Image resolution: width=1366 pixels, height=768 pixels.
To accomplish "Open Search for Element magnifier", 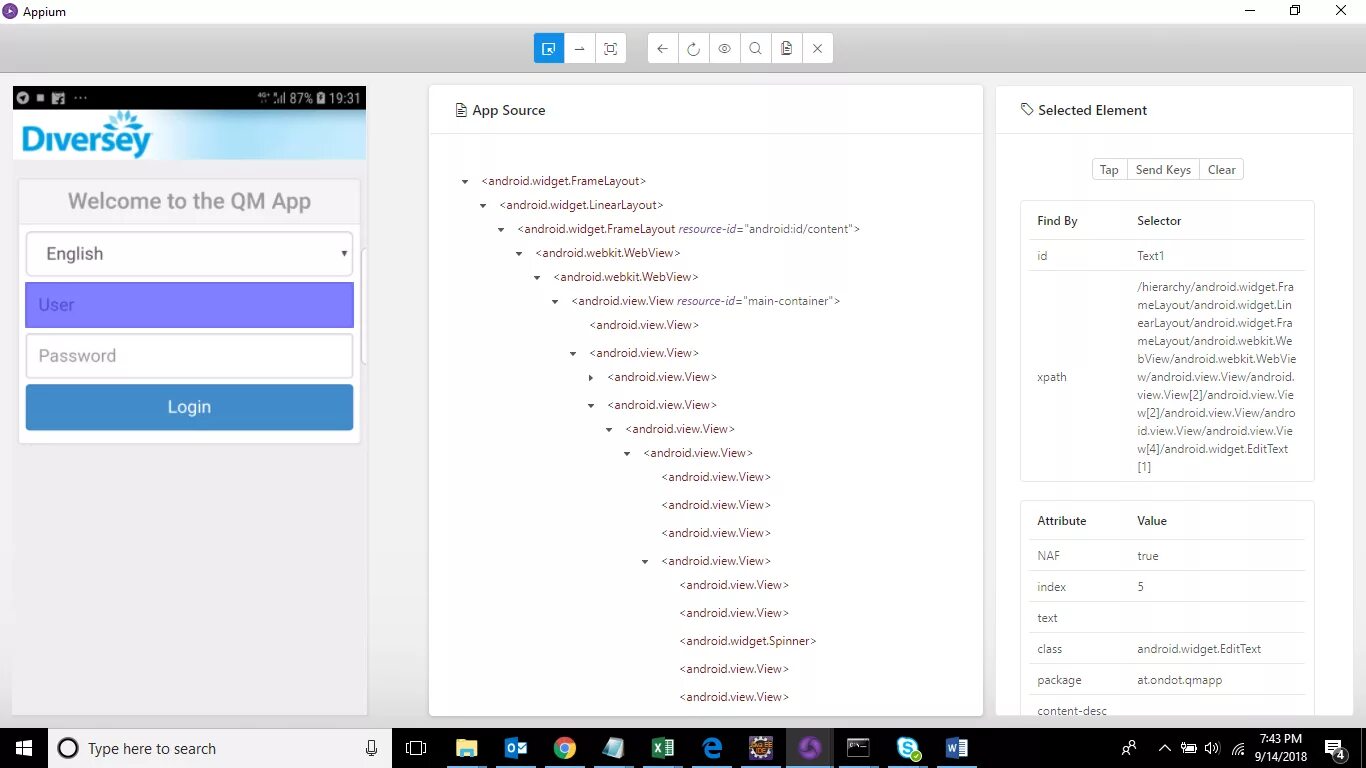I will coord(755,48).
